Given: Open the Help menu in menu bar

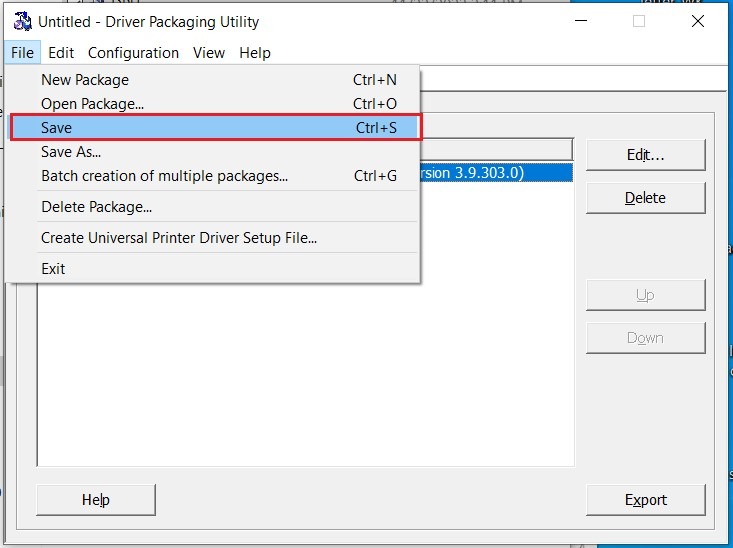Looking at the screenshot, I should coord(255,53).
